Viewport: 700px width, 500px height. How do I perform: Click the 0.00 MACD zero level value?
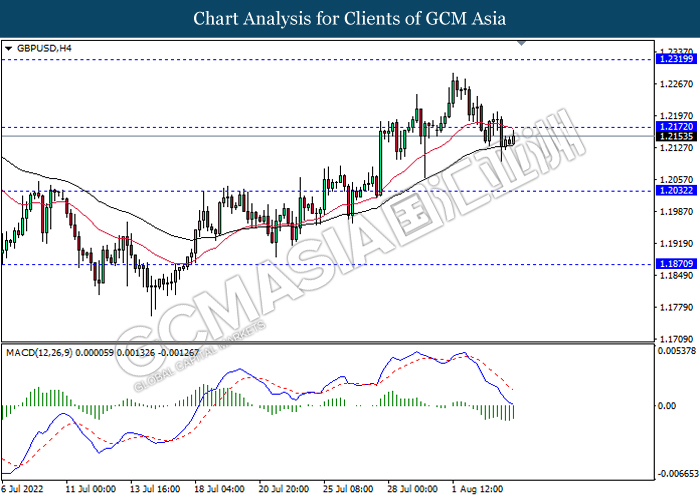click(x=667, y=406)
